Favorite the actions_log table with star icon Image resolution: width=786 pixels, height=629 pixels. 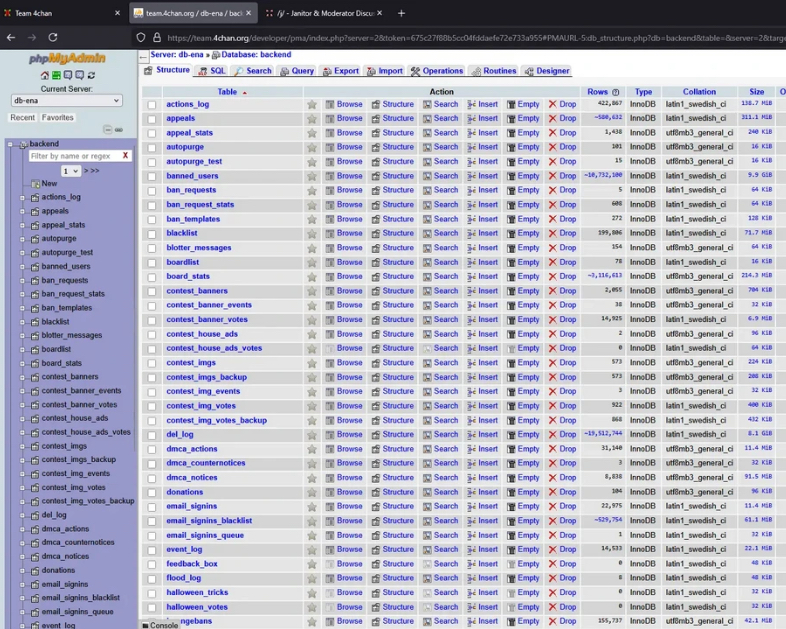(x=312, y=104)
